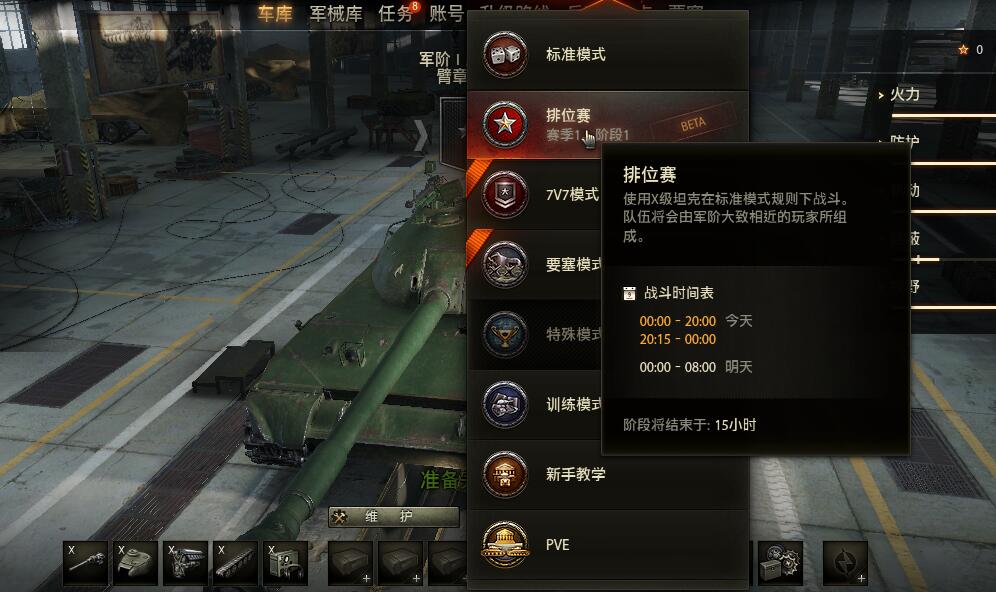The image size is (996, 592).
Task: Select the 标准模式 dice icon
Action: click(x=505, y=55)
